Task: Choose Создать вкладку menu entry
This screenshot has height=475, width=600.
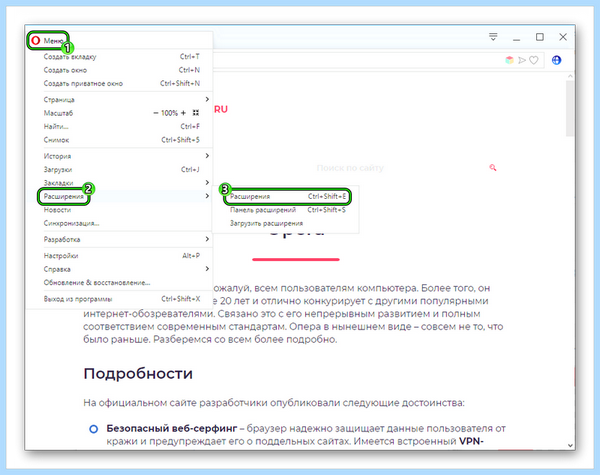Action: (x=121, y=57)
